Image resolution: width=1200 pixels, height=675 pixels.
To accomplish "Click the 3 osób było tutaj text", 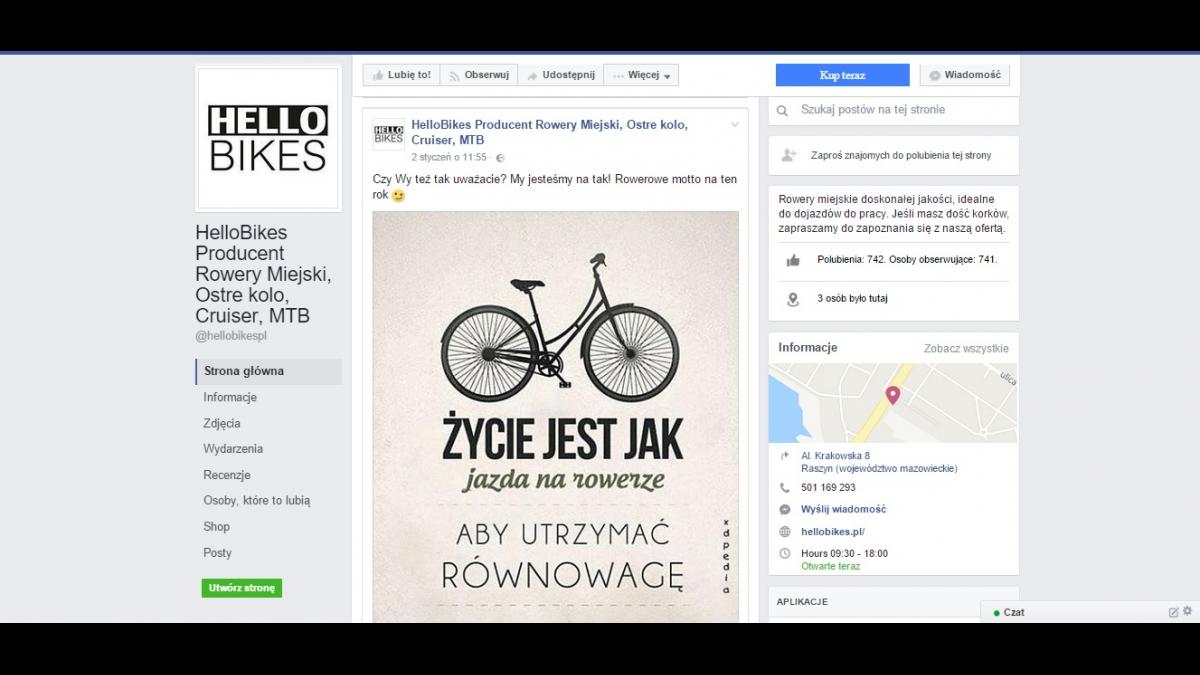I will pyautogui.click(x=852, y=299).
